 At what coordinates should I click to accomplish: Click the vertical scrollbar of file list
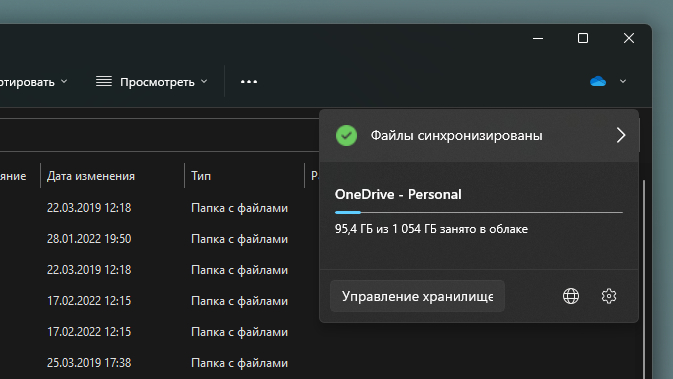coord(644,279)
